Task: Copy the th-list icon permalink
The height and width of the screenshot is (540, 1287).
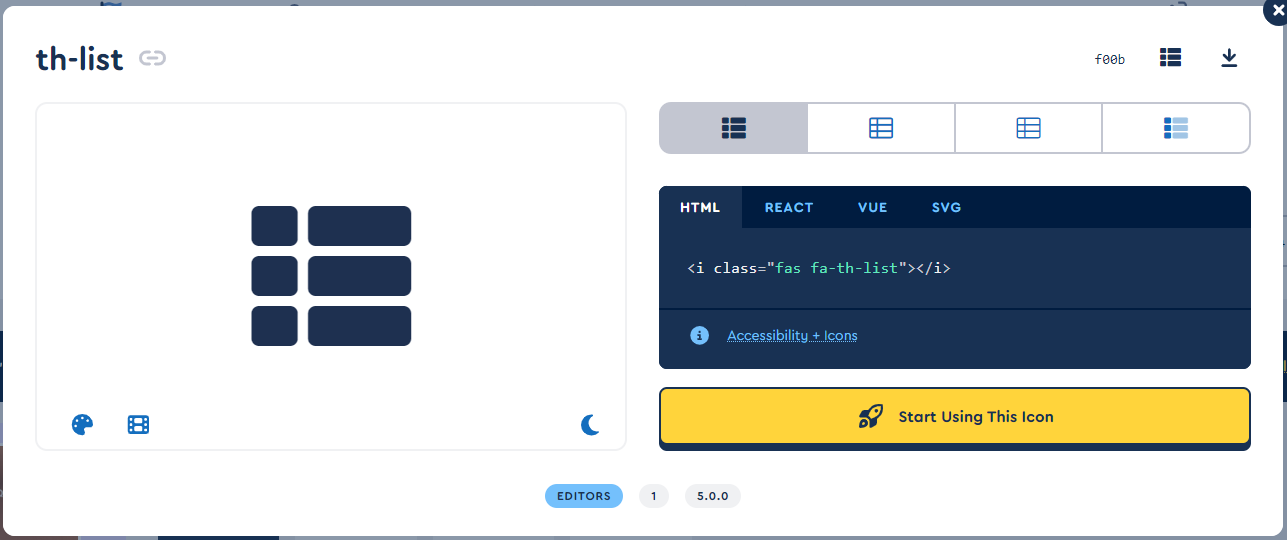Action: (152, 59)
